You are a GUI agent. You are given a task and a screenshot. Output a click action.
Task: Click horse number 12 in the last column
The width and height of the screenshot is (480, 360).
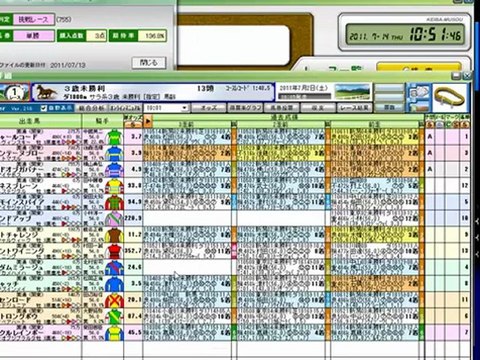(x=465, y=186)
